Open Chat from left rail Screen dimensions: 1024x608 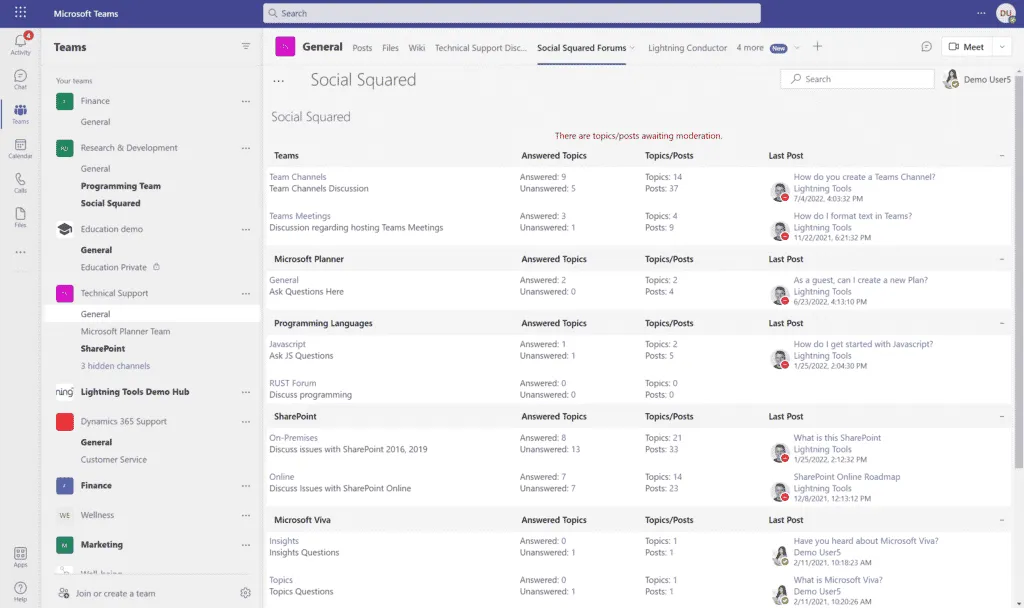pyautogui.click(x=20, y=79)
